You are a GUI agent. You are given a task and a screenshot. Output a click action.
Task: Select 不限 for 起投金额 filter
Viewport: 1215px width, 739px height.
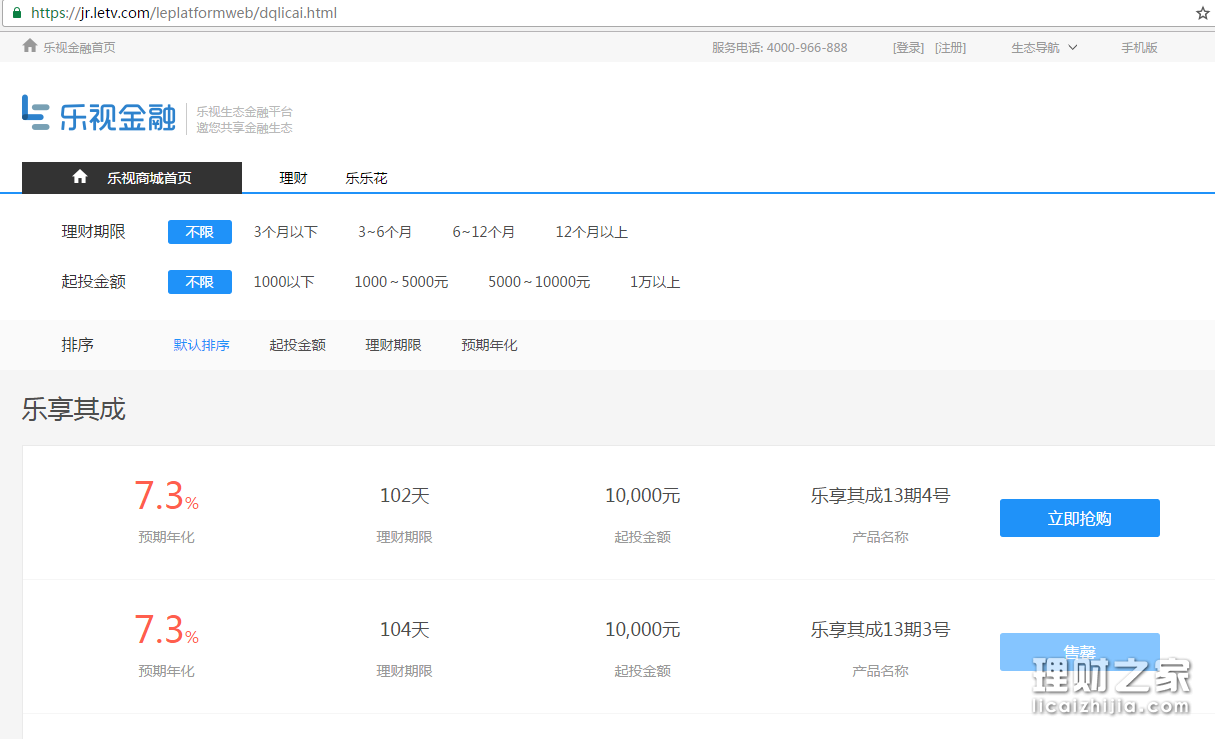[x=200, y=282]
